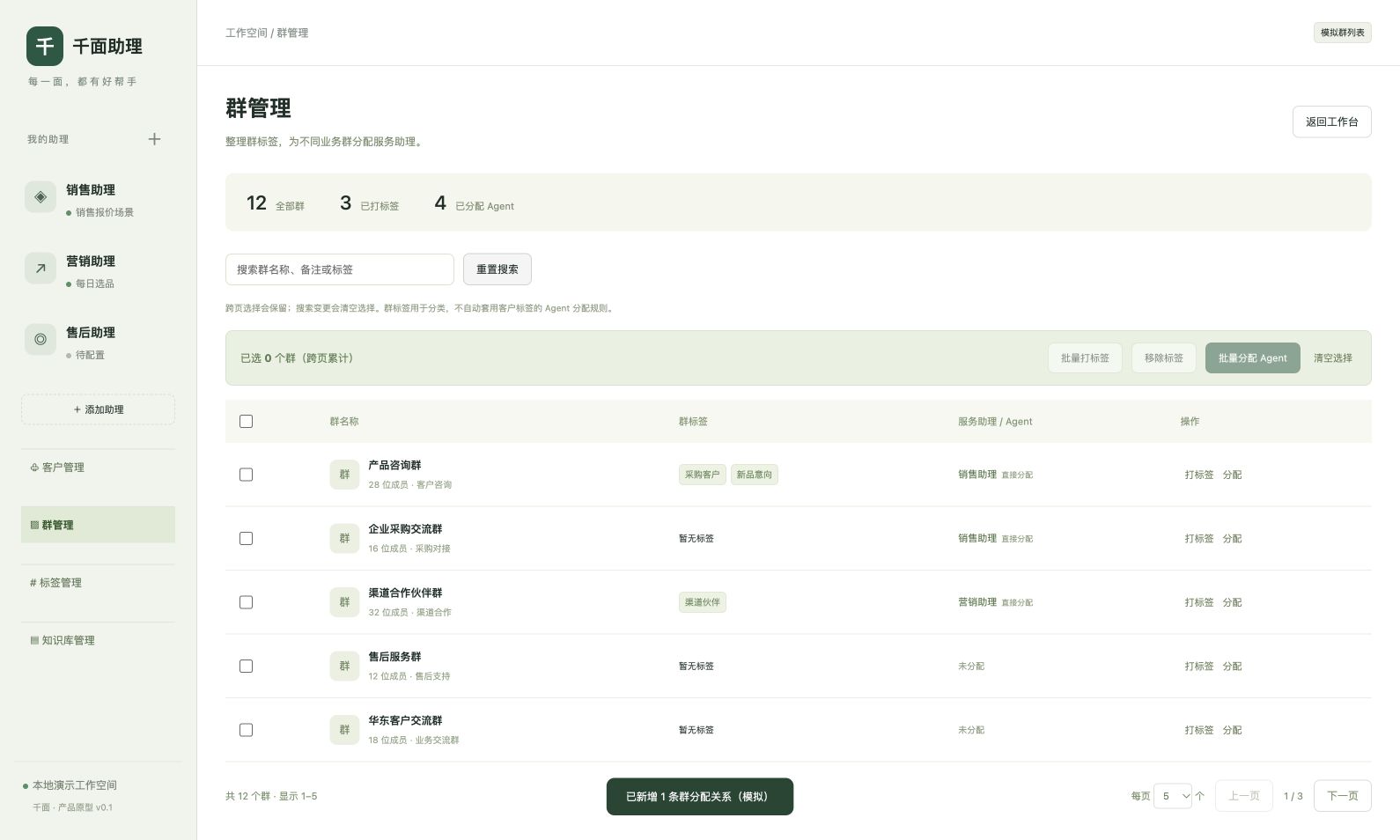Open the 售后助理 circle icon
The image size is (1400, 840).
[x=41, y=339]
